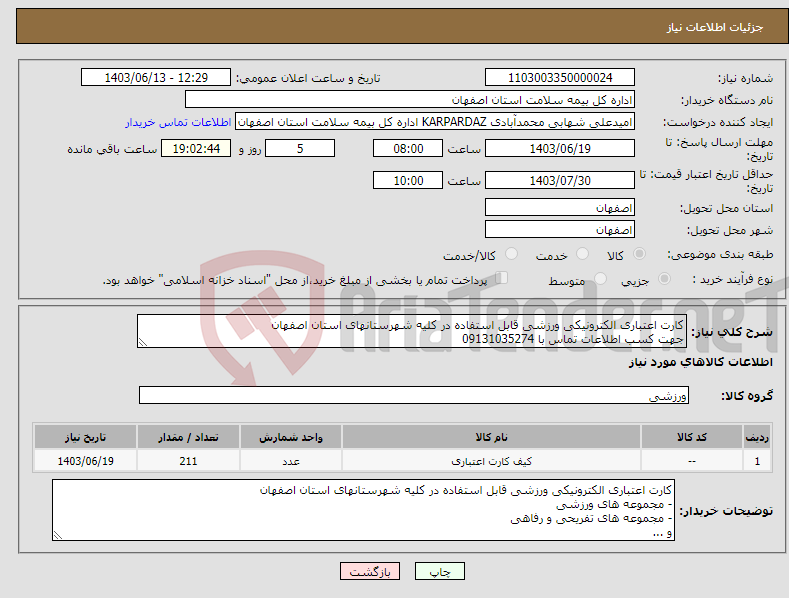The image size is (789, 598).
Task: Select the کالا/خدمت radio button
Action: (511, 254)
